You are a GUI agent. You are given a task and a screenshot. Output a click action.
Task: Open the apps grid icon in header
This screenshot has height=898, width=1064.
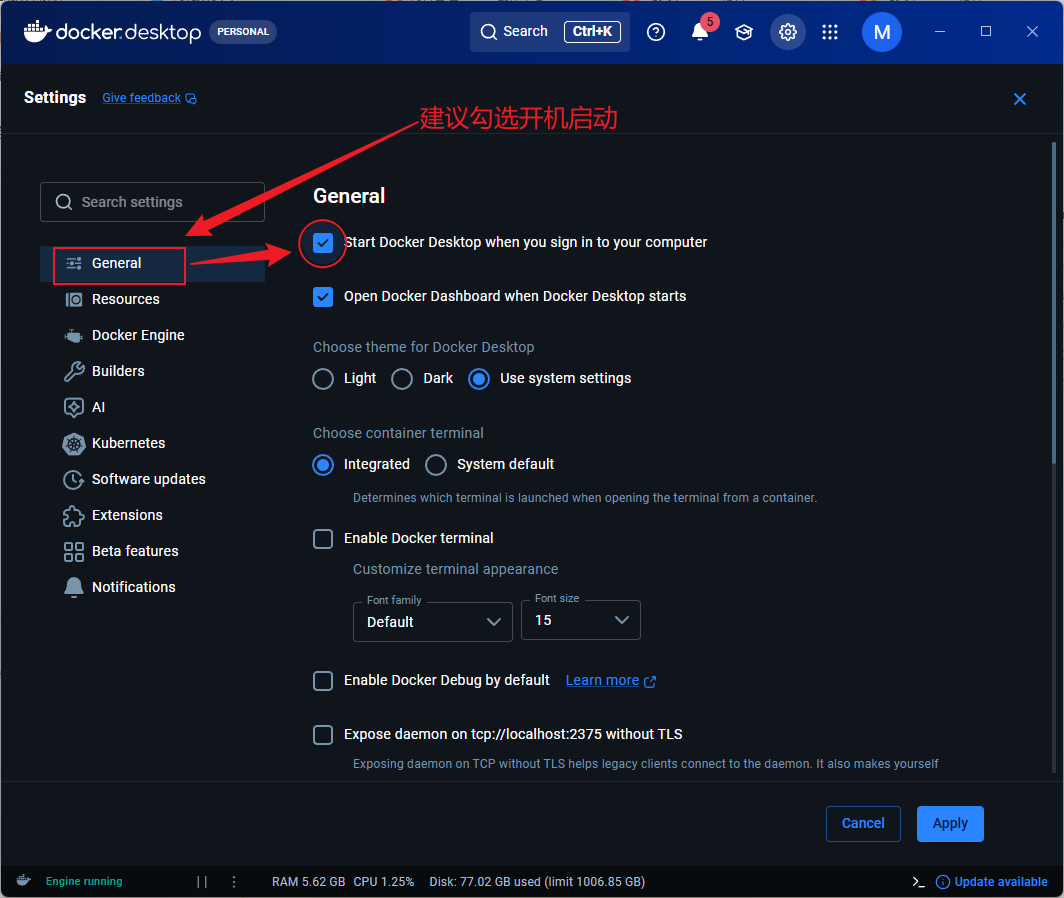(x=830, y=32)
